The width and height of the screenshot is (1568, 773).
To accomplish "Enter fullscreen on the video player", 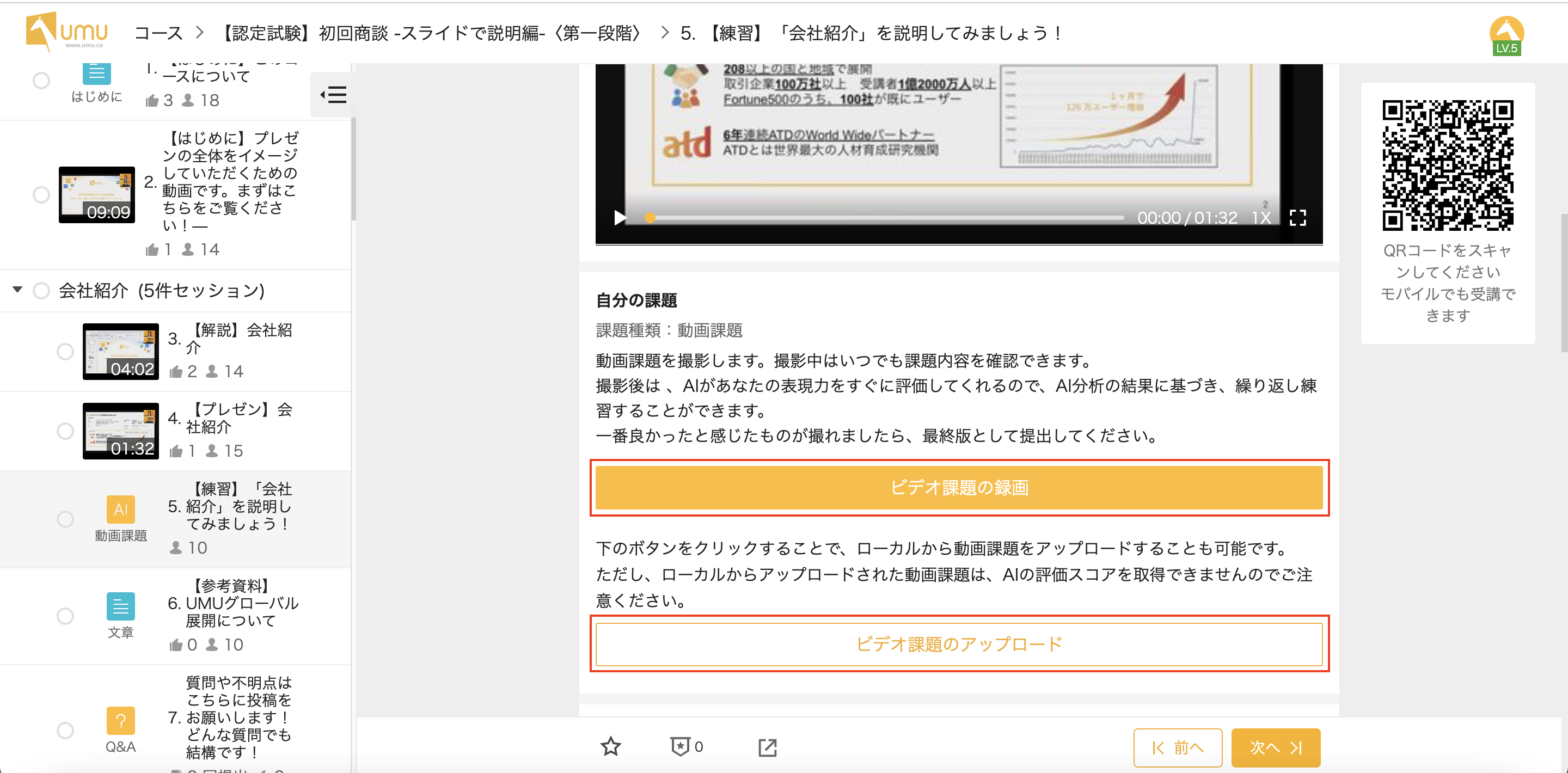I will coord(1298,218).
